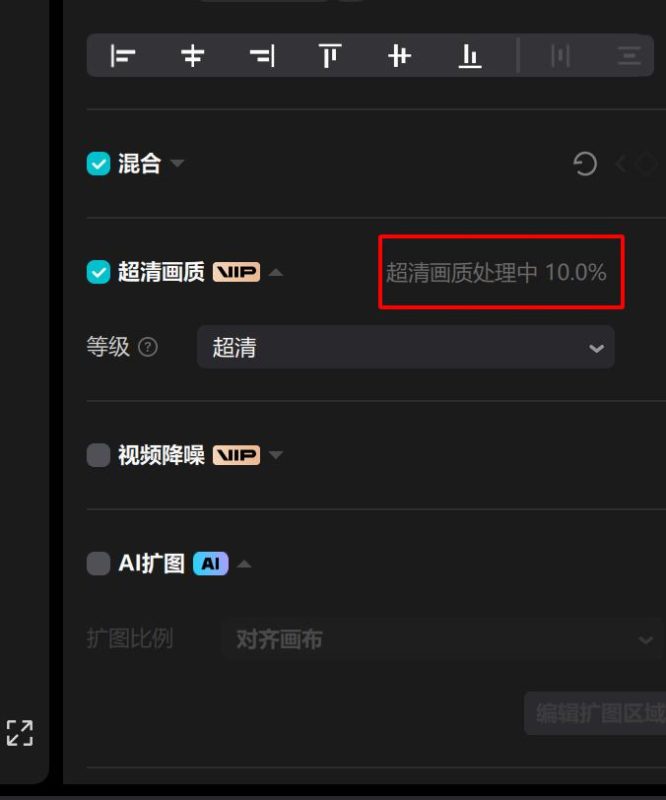Center horizontally with the alignment icon
666x800 pixels.
192,56
